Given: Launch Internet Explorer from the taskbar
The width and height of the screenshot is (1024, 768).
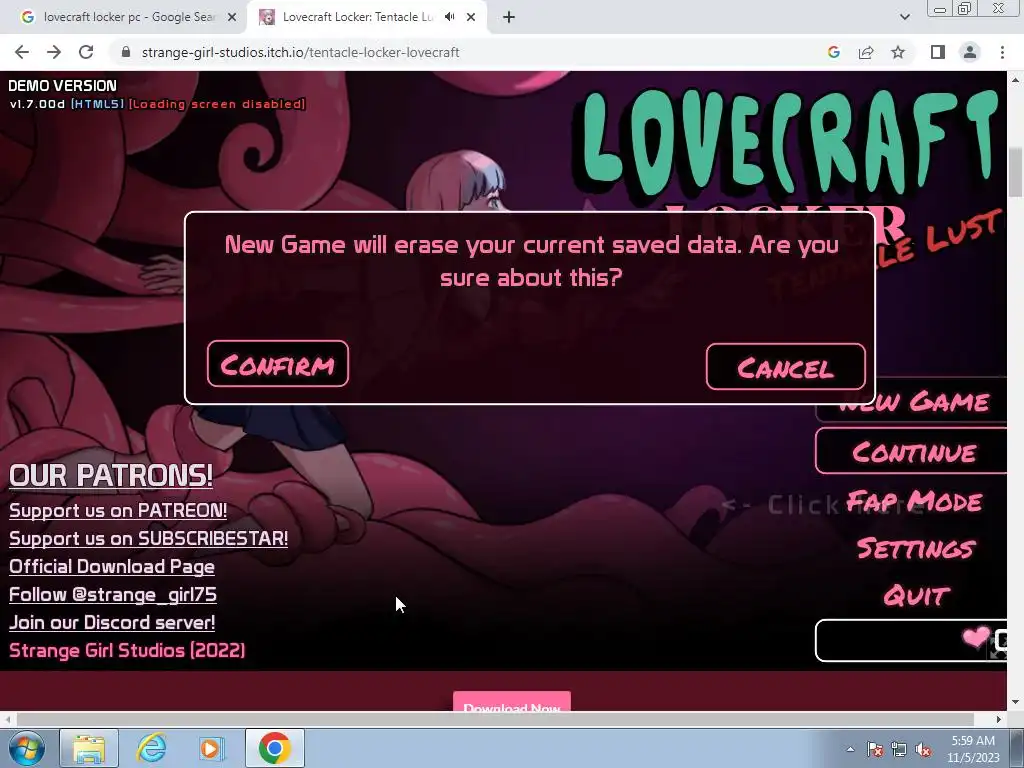Looking at the screenshot, I should pyautogui.click(x=152, y=748).
